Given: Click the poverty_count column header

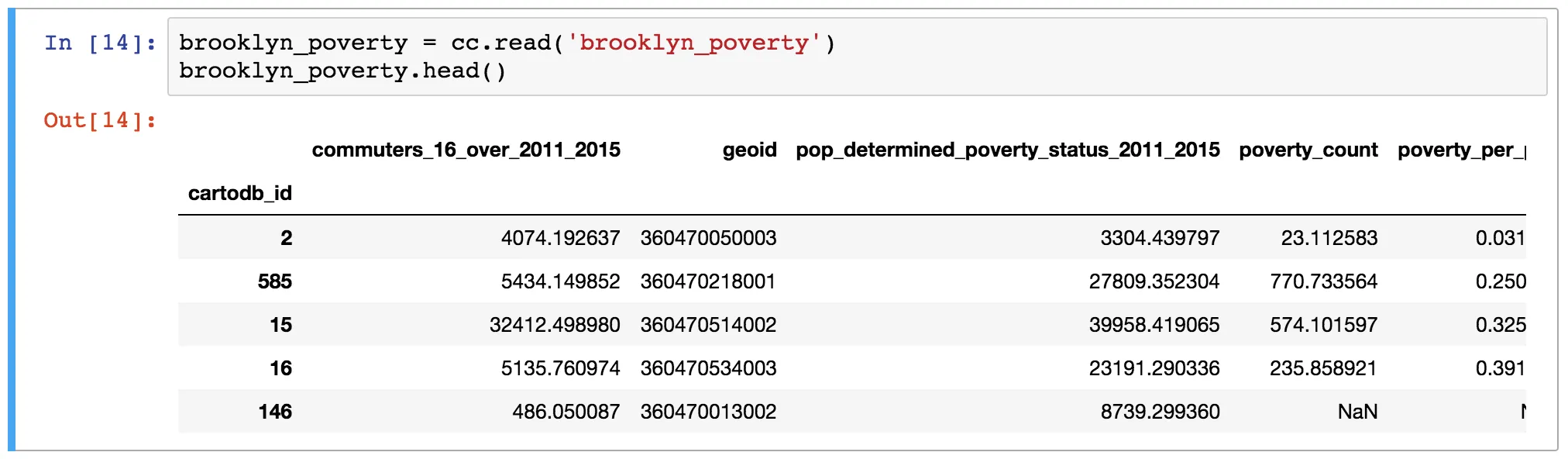Looking at the screenshot, I should pos(1308,150).
